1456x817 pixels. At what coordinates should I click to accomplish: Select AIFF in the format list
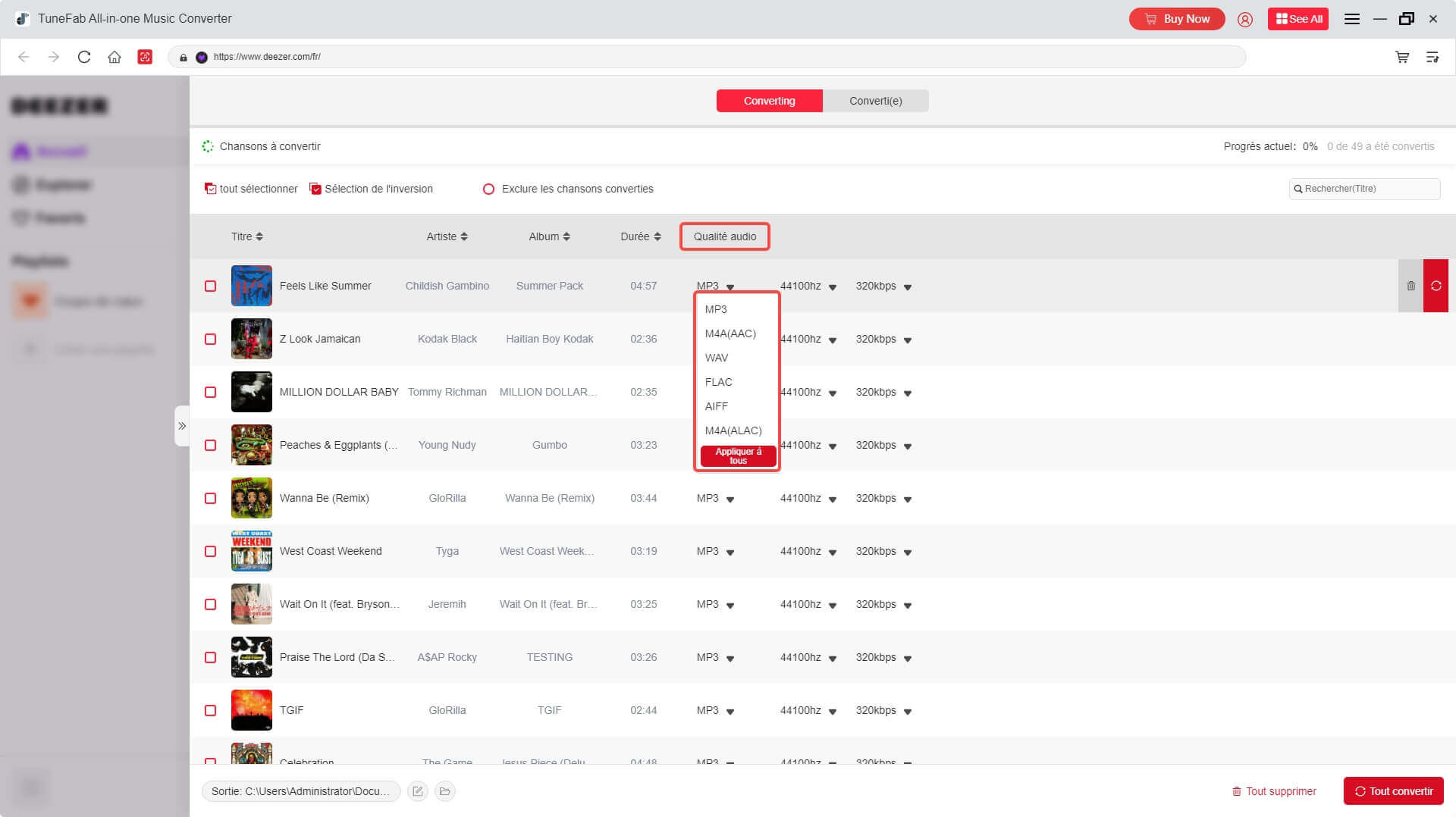(x=717, y=406)
